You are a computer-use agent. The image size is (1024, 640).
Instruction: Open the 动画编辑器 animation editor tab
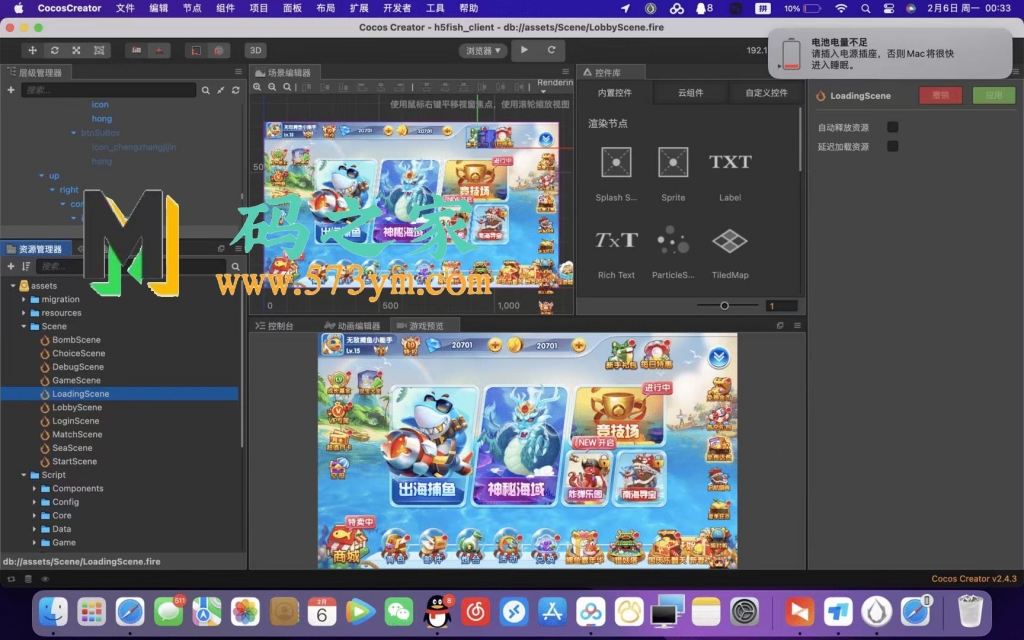(352, 326)
